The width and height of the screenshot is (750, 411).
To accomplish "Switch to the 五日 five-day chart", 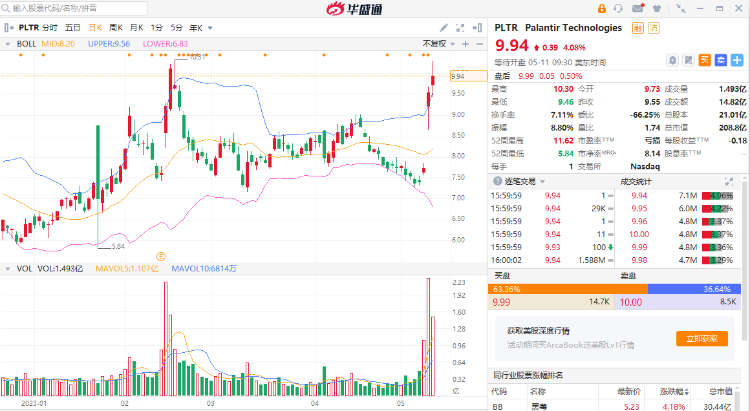I will 73,28.
